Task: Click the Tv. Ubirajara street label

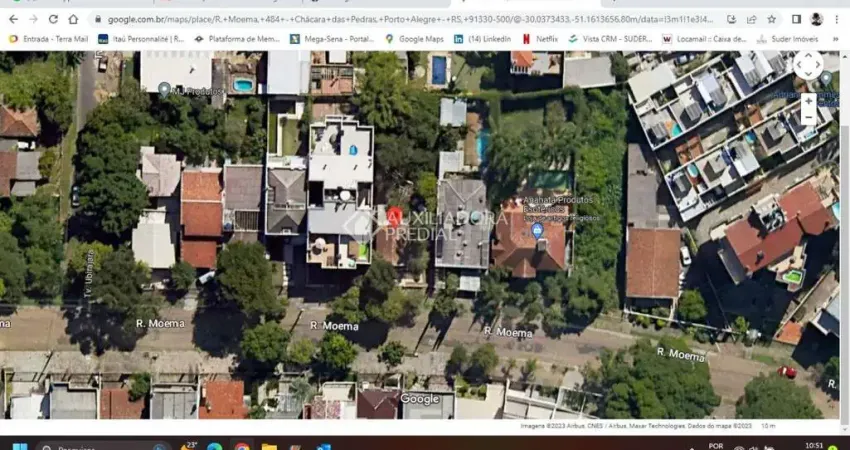Action: pyautogui.click(x=90, y=273)
